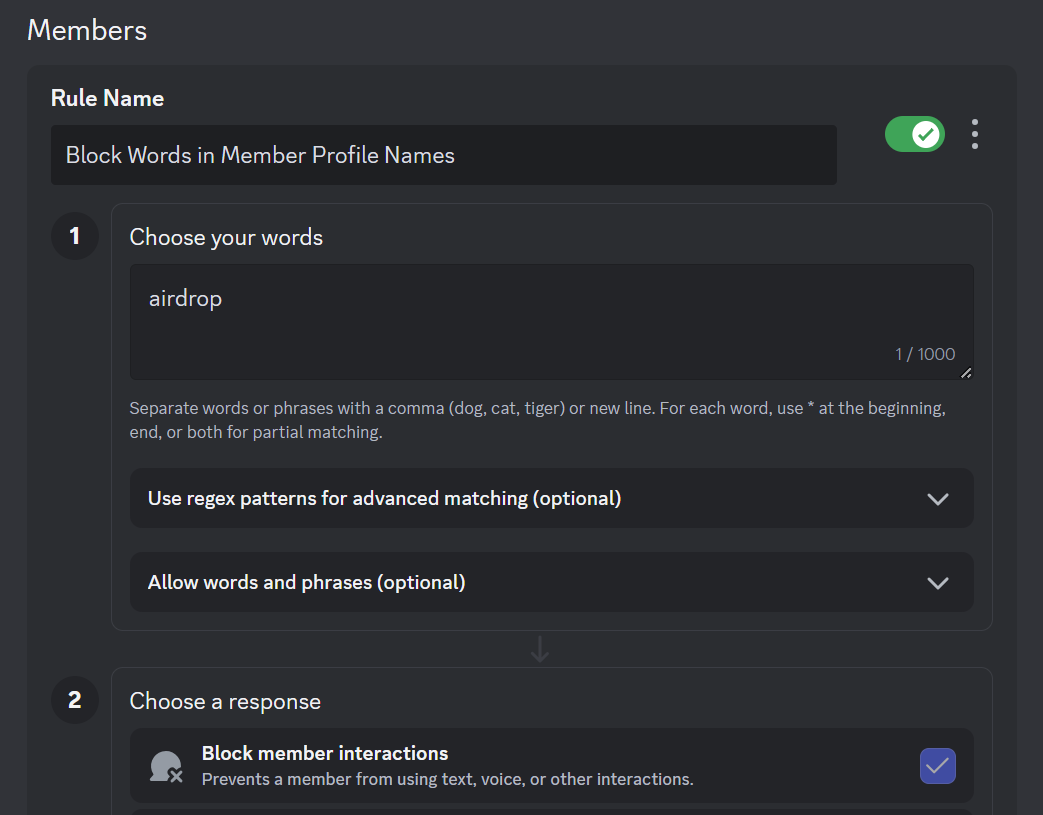Click the Rule Name text field
This screenshot has width=1043, height=815.
pyautogui.click(x=443, y=155)
